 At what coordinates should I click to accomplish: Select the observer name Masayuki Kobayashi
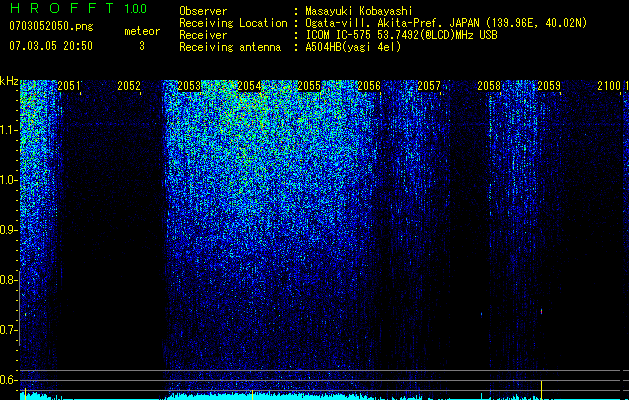tap(359, 11)
